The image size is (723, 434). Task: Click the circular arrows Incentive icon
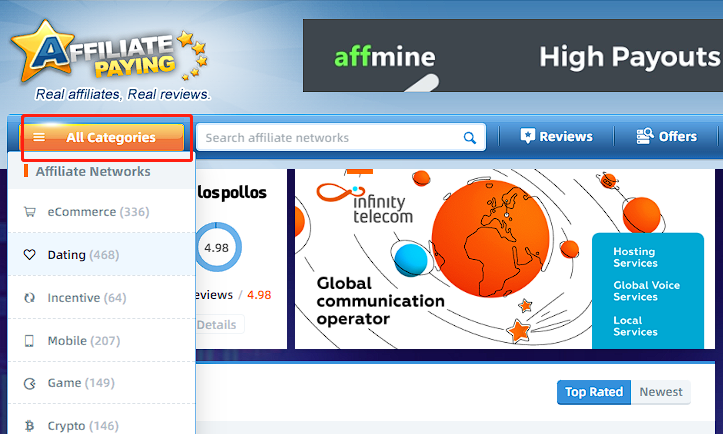[30, 298]
